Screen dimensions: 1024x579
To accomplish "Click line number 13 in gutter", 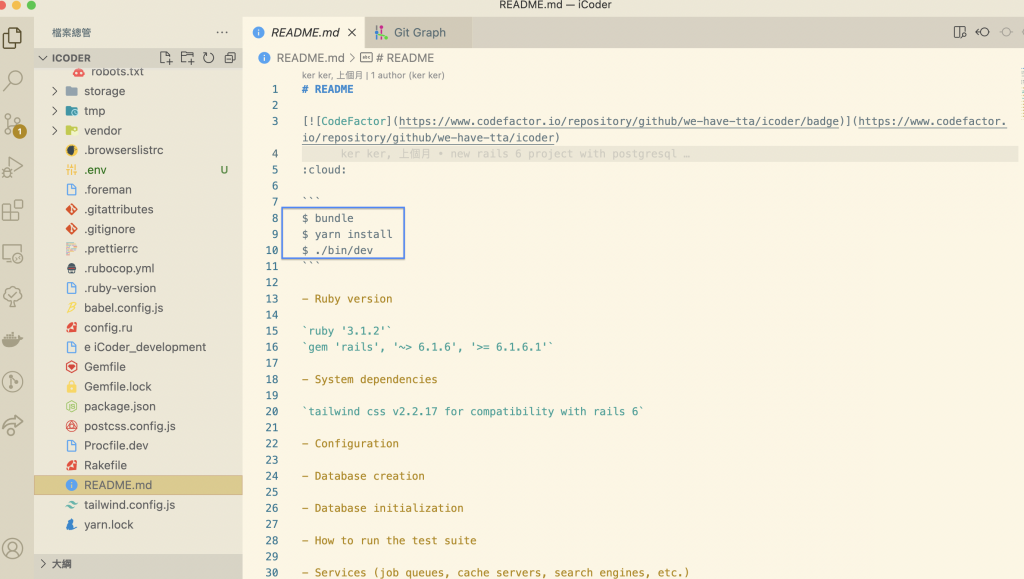I will point(272,299).
